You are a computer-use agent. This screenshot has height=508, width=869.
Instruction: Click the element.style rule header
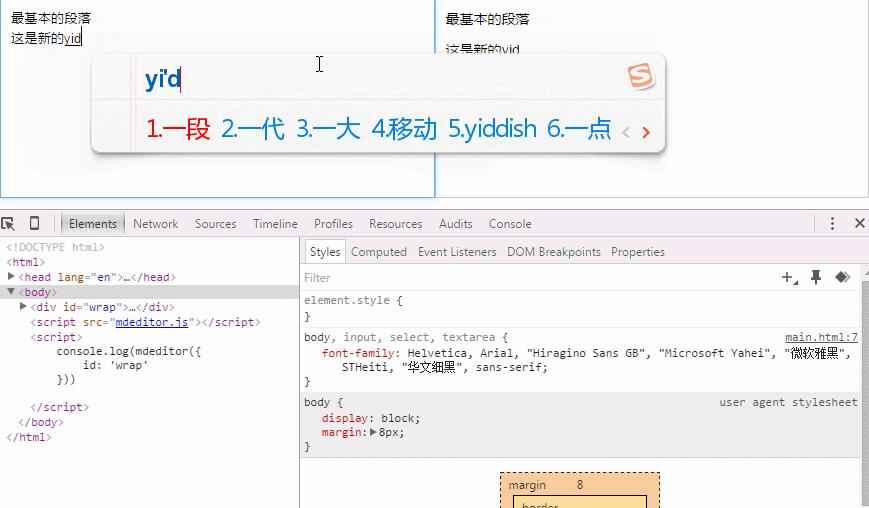coord(353,300)
